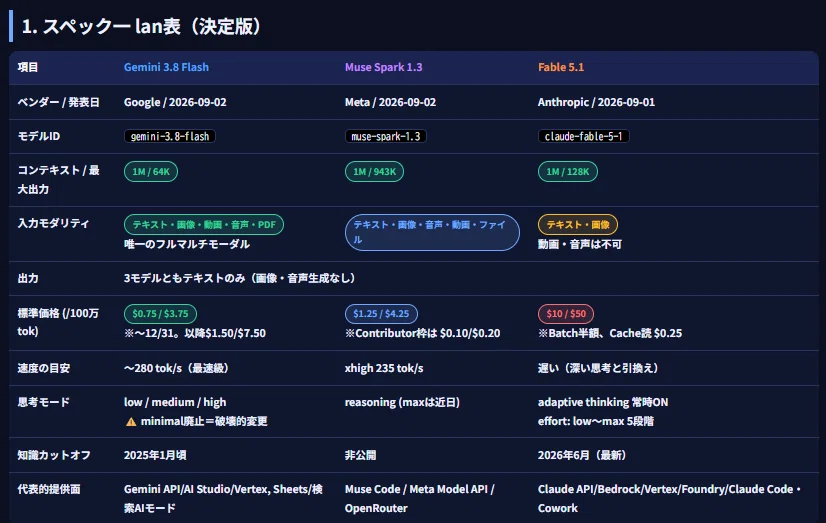Click the Google / 2026-09-02 cell

[175, 102]
